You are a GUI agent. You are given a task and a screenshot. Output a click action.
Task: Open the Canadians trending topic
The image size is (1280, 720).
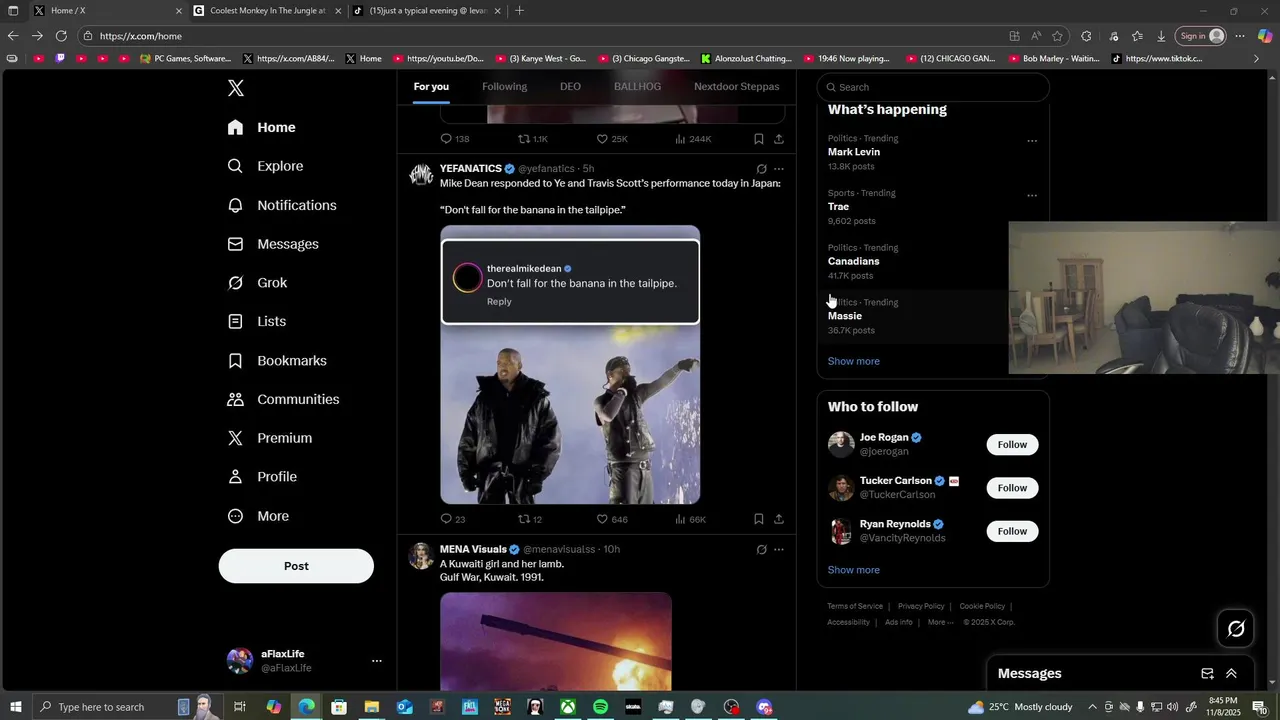[854, 261]
